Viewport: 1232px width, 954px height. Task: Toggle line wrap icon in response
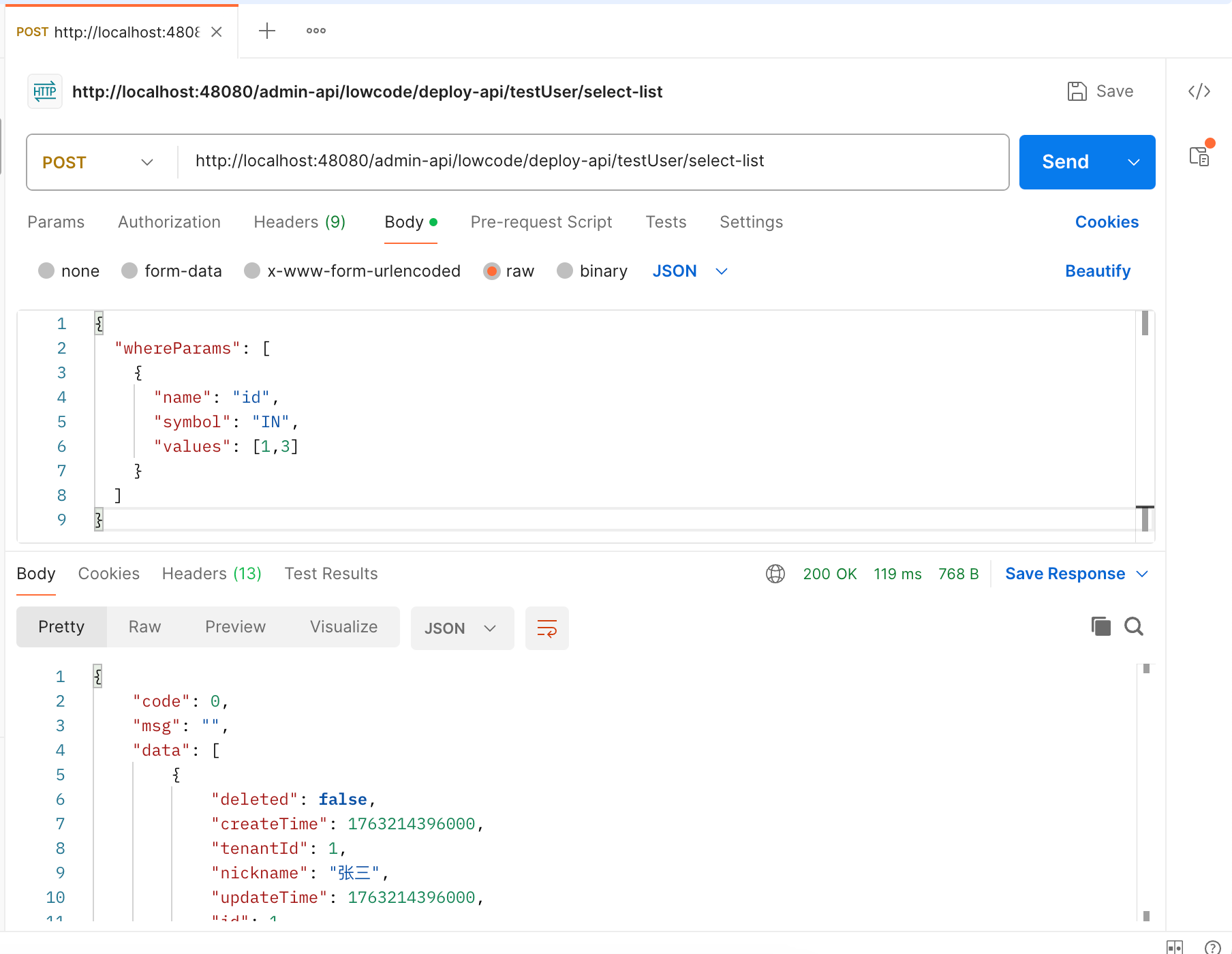[546, 628]
